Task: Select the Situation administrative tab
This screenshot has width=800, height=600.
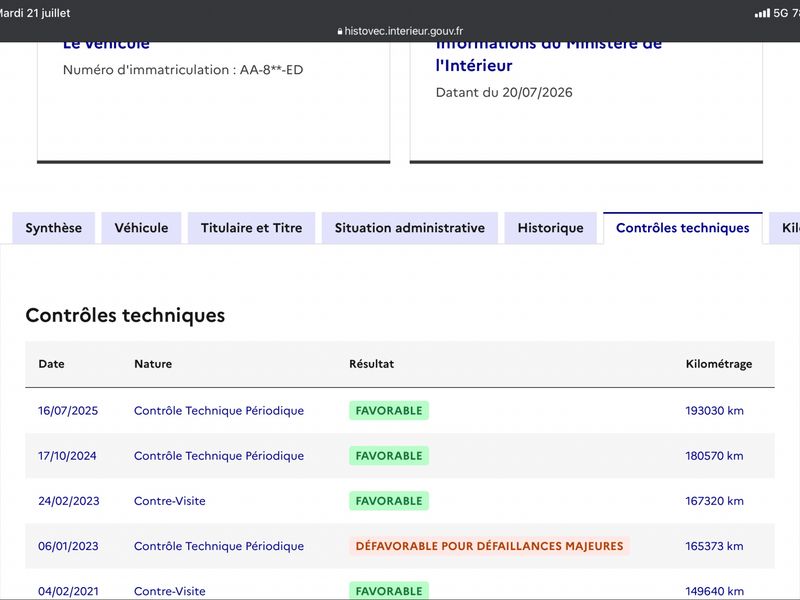Action: (x=410, y=228)
